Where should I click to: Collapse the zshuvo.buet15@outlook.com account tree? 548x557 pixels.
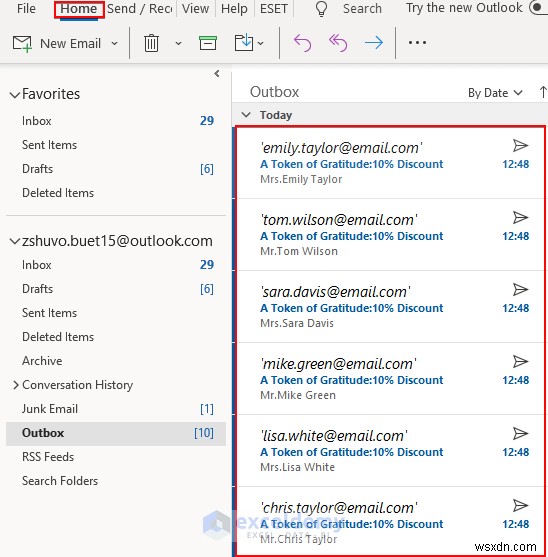(x=14, y=242)
